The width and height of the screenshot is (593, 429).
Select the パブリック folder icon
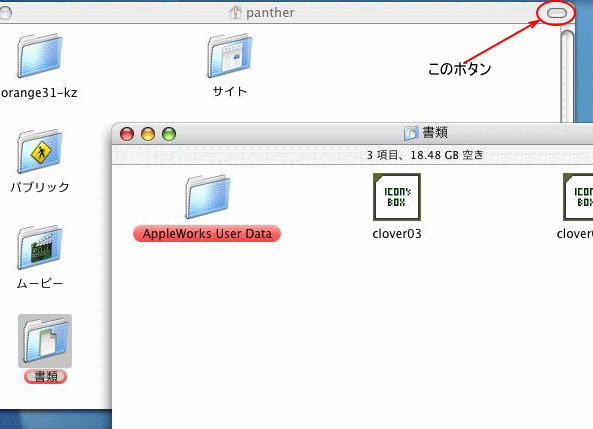39,151
